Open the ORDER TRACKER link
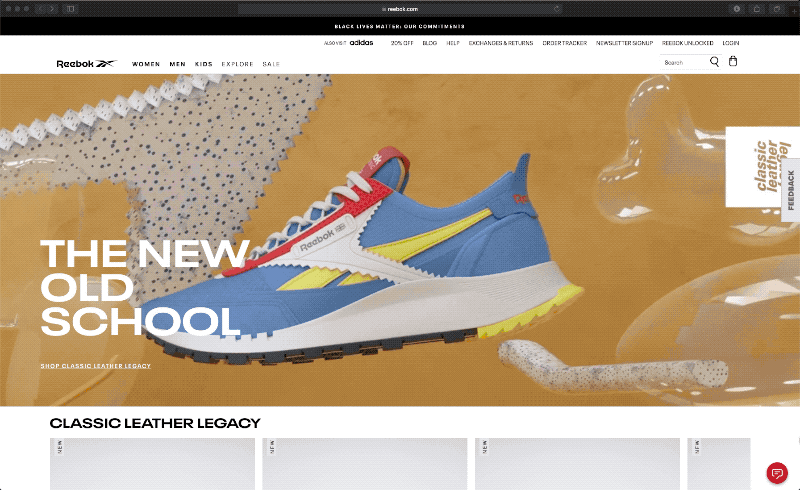Viewport: 800px width, 490px height. (565, 43)
